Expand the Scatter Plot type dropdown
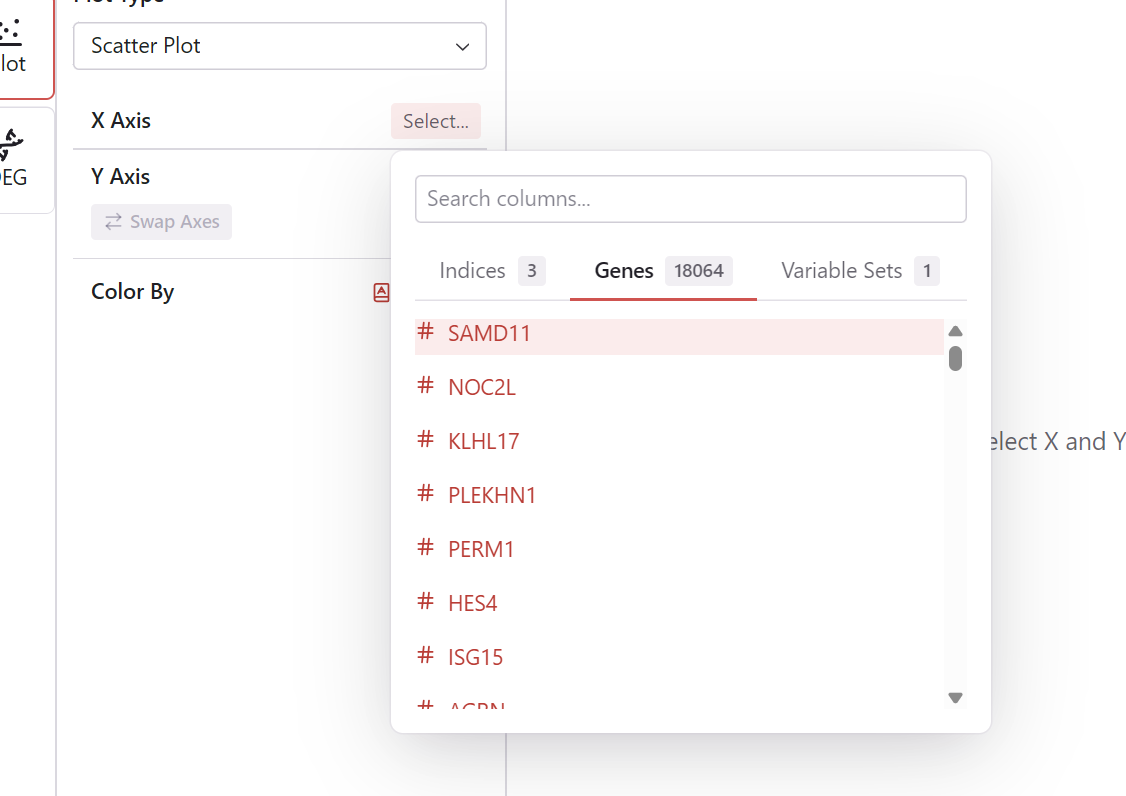 (x=279, y=46)
